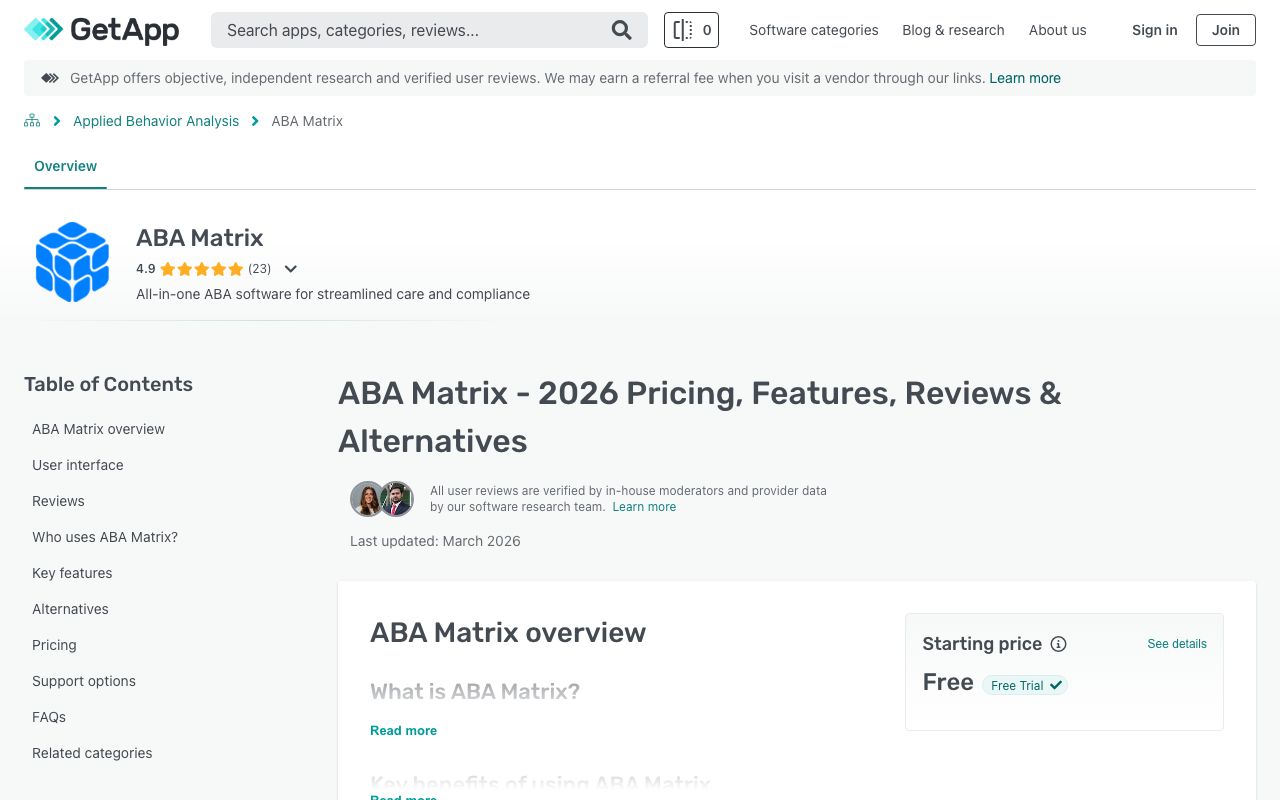Viewport: 1280px width, 800px height.
Task: Jump to Alternatives section
Action: click(70, 609)
